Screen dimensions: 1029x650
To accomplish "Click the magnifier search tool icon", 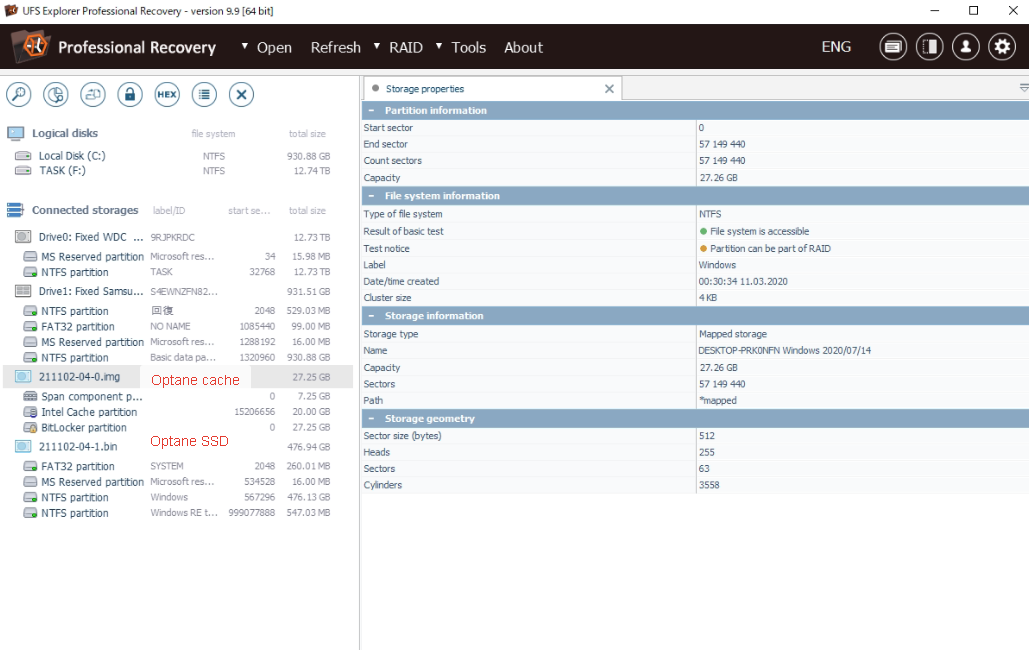I will tap(18, 95).
